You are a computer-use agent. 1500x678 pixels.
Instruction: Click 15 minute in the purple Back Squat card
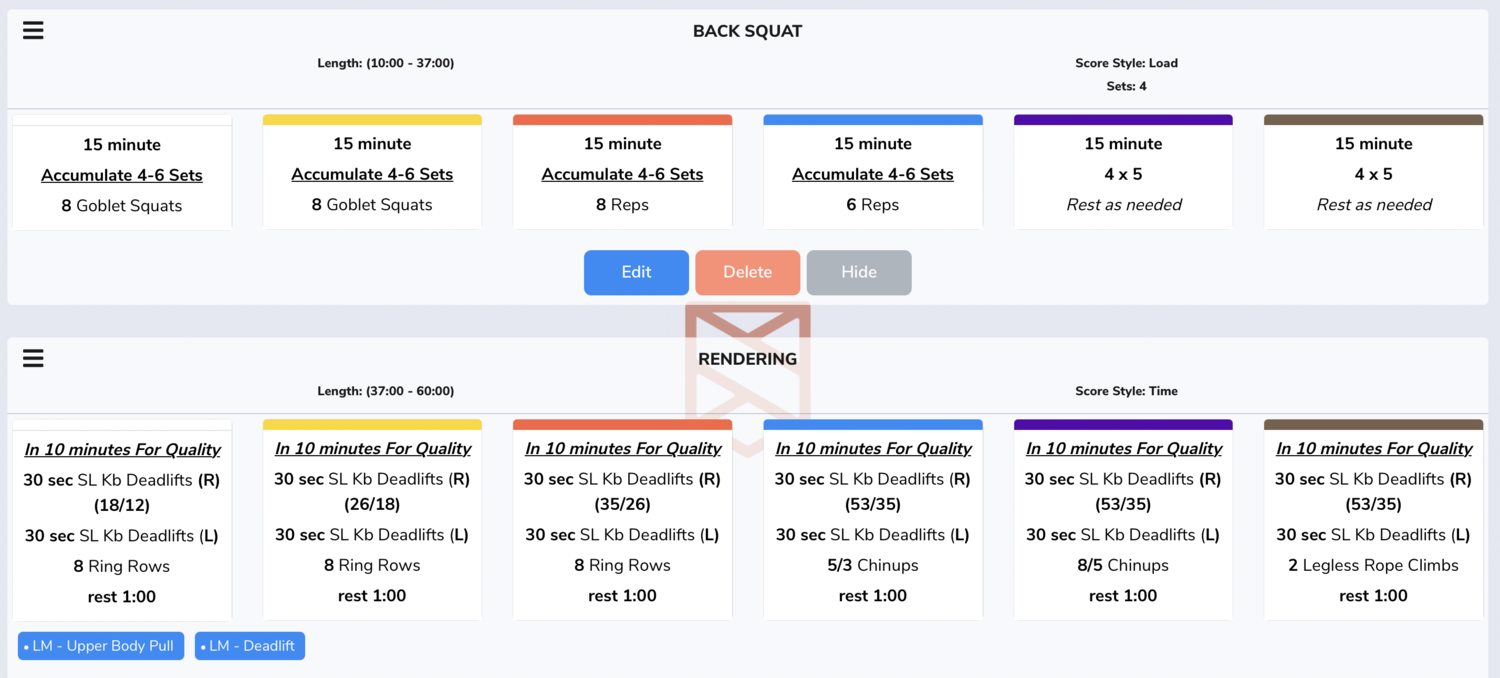coord(1123,144)
